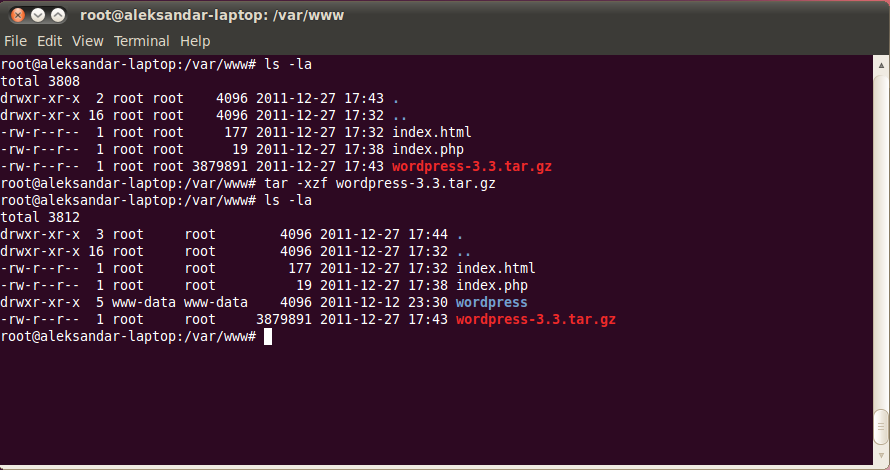Click the tar -xzf wordpress-3.3.tar.gz command
The image size is (890, 470).
[380, 183]
